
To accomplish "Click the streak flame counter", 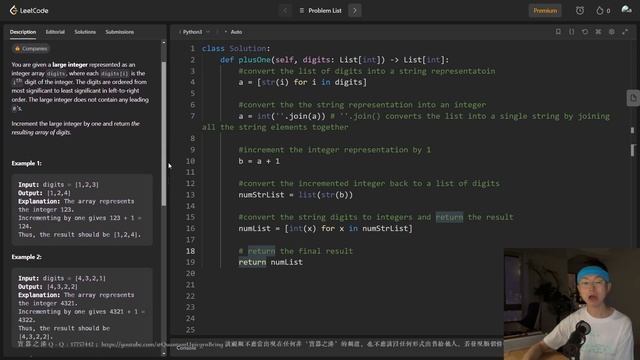I will (x=603, y=11).
